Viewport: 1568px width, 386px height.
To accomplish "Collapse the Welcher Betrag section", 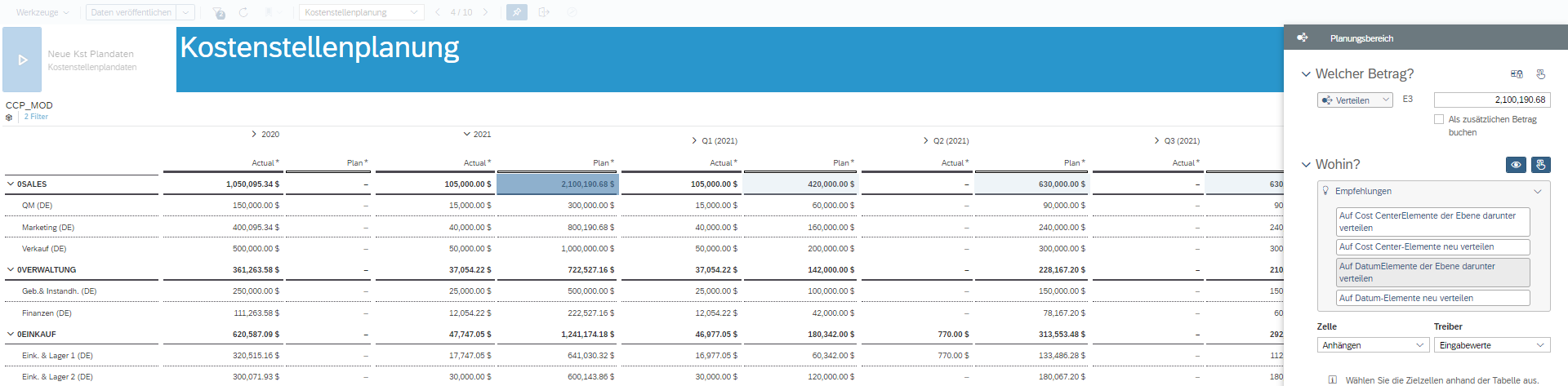I will coord(1306,74).
